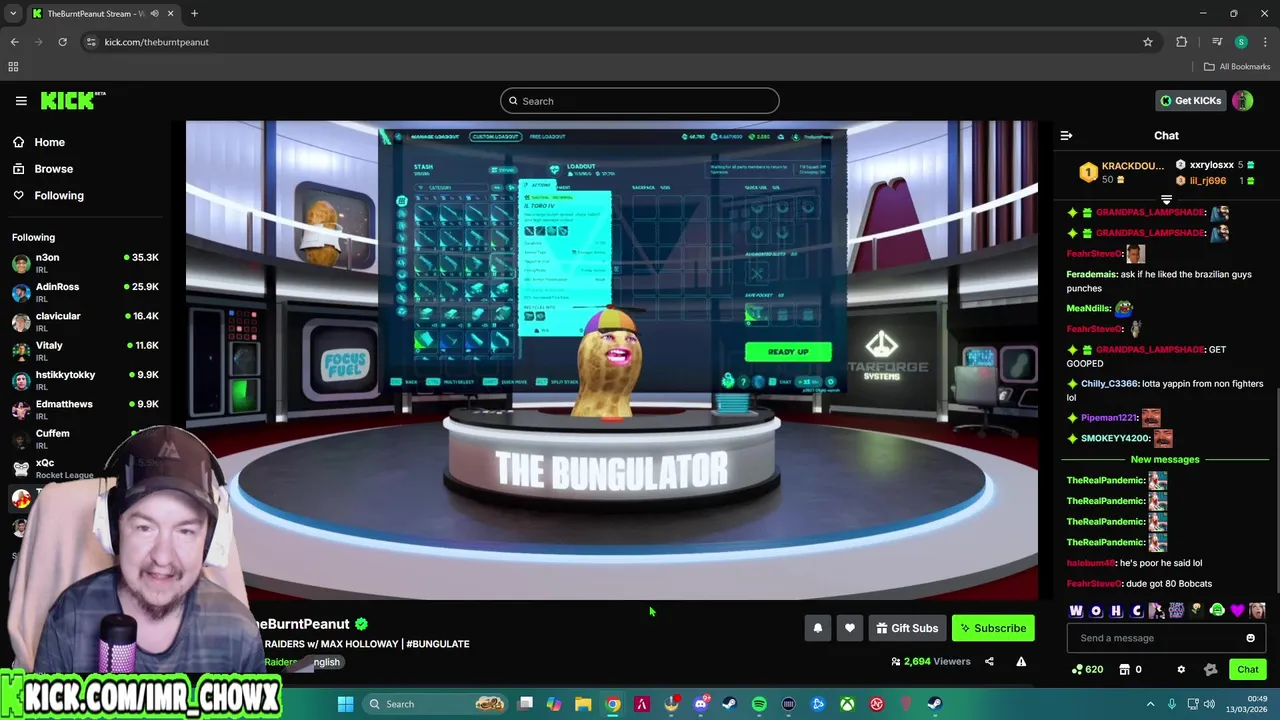Viewport: 1280px width, 720px height.
Task: Insert the H letter emote
Action: click(1116, 611)
